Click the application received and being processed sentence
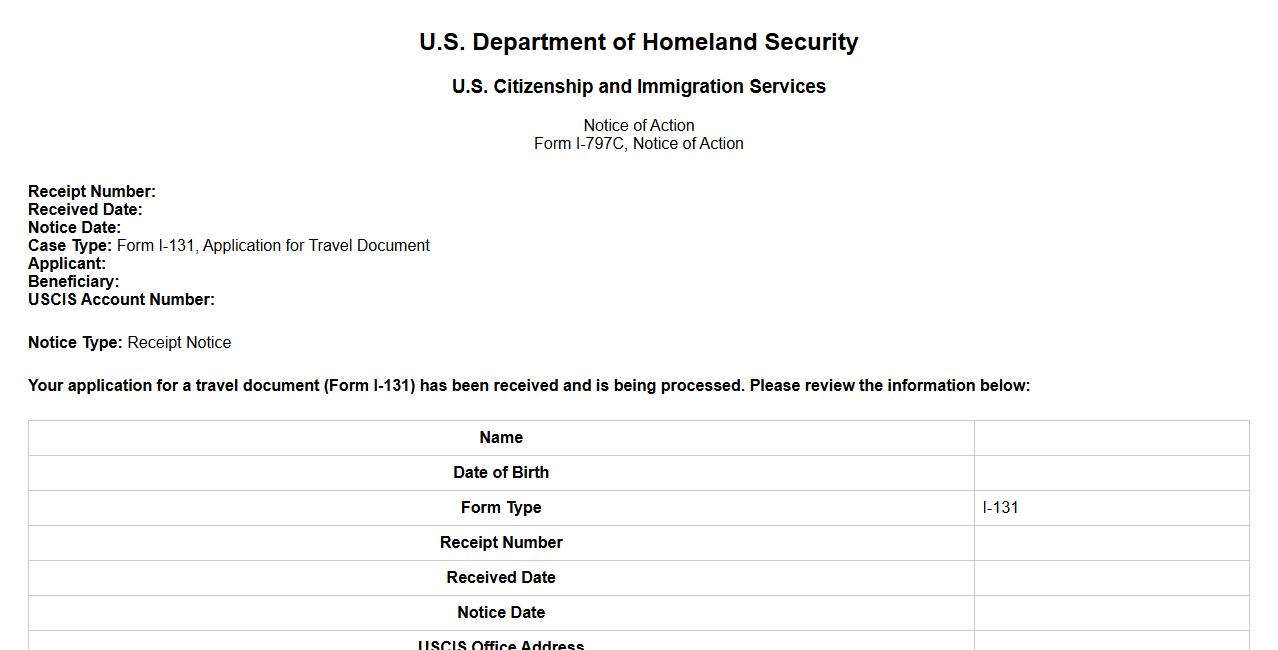The width and height of the screenshot is (1278, 650). pos(528,386)
